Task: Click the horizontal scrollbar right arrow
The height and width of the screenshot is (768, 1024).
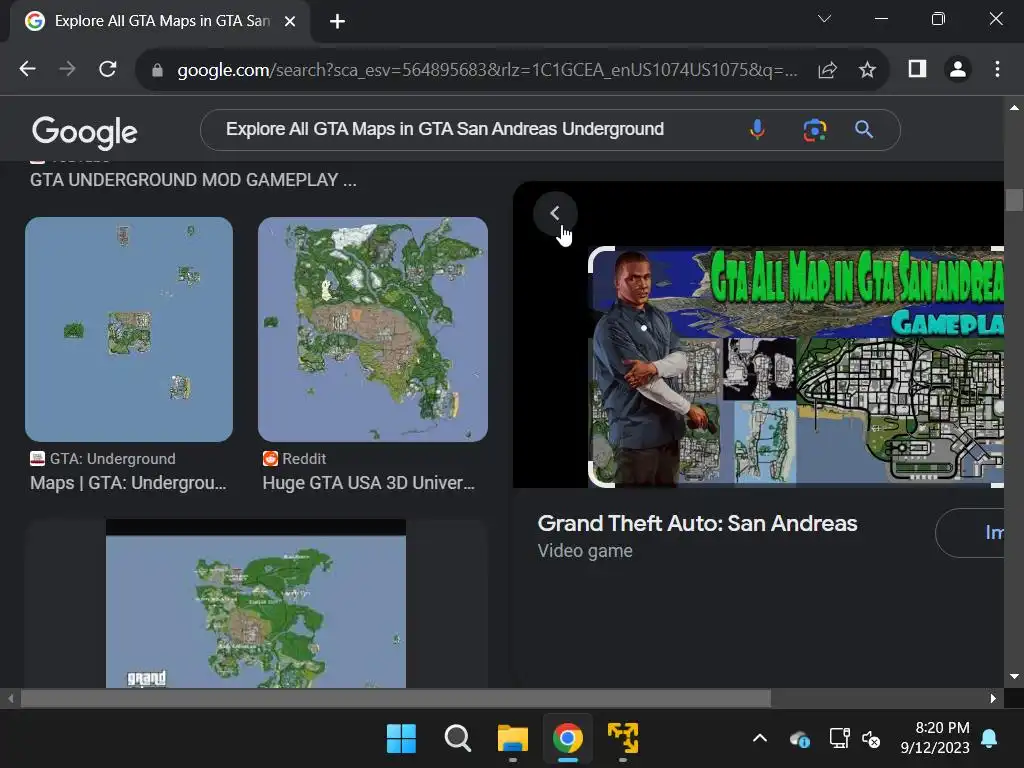Action: tap(993, 698)
